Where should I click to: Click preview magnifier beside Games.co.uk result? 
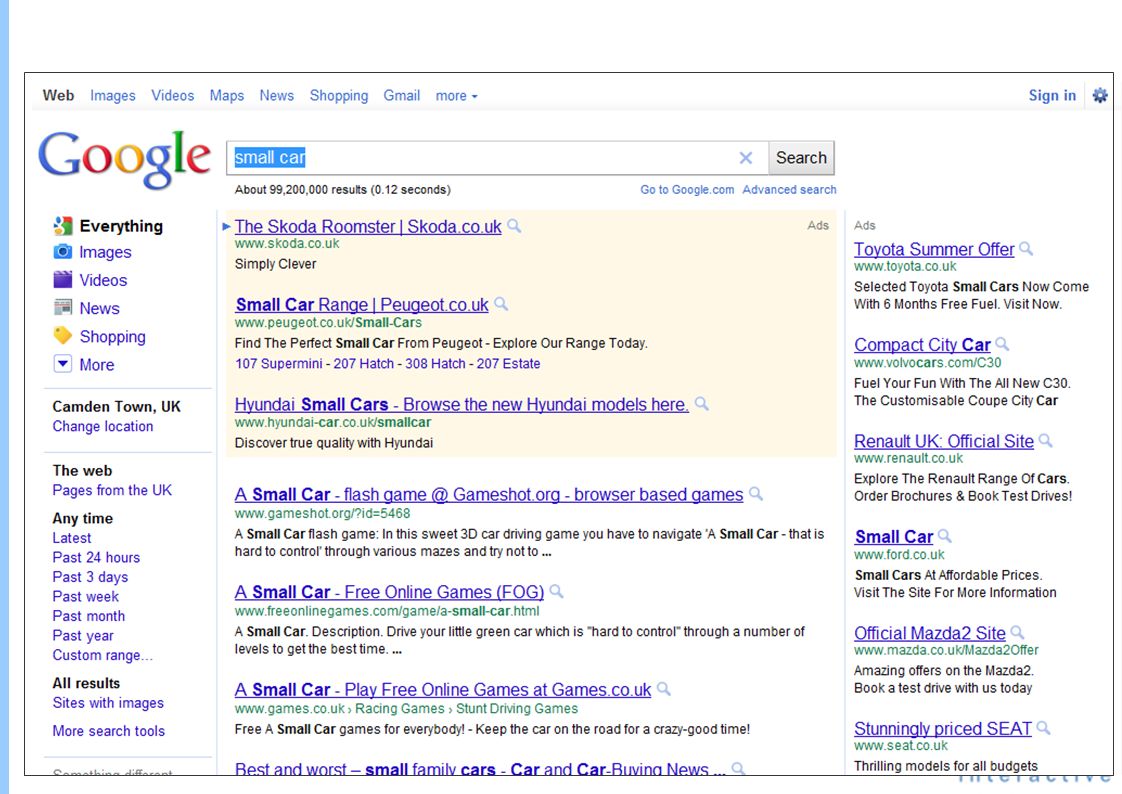(663, 689)
